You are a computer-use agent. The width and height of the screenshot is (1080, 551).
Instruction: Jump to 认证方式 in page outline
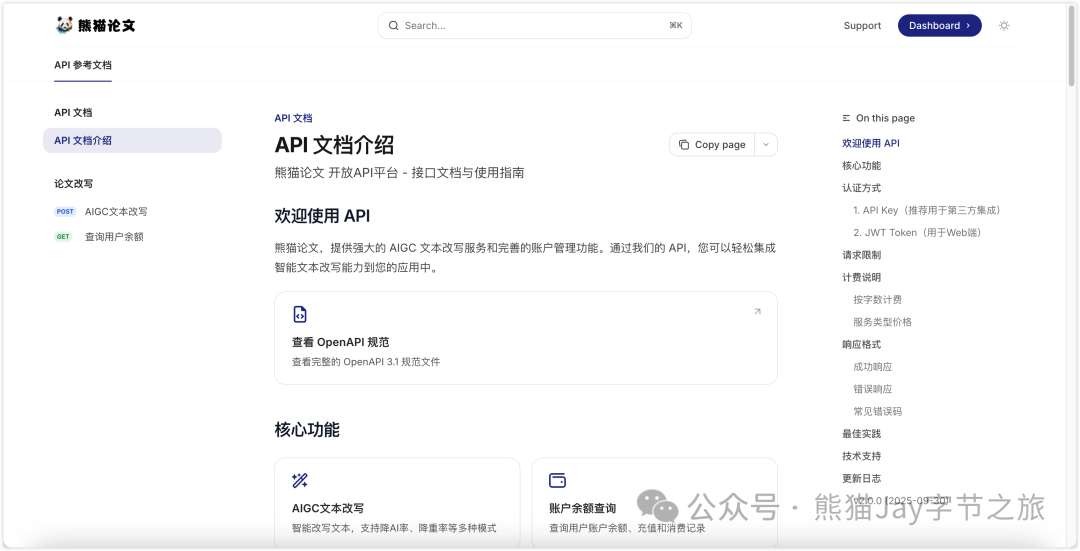[x=862, y=188]
